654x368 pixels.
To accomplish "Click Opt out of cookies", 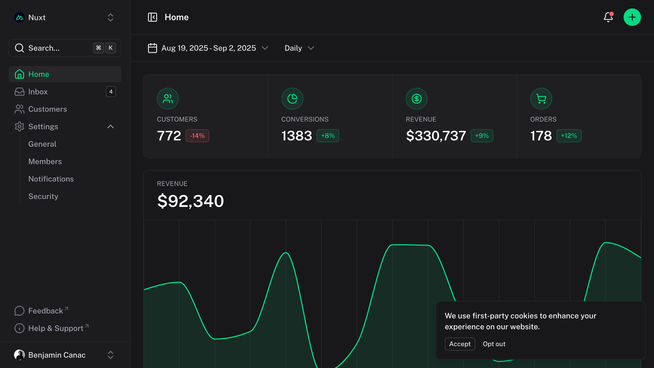I will [x=494, y=344].
